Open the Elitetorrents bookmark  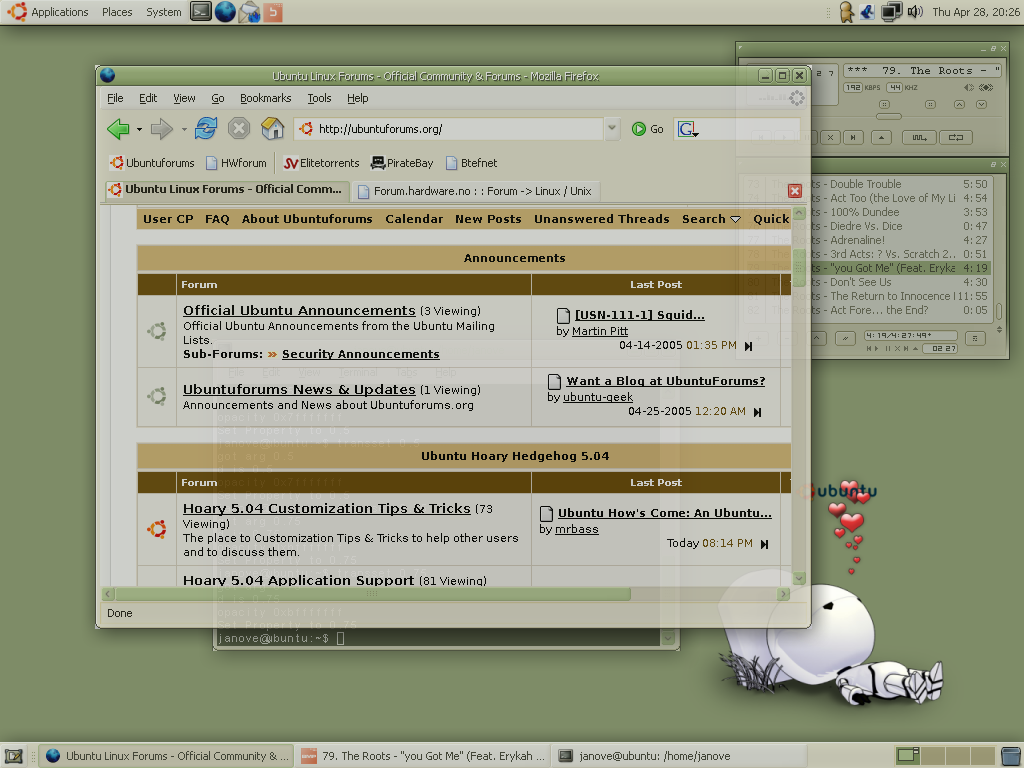pyautogui.click(x=321, y=163)
